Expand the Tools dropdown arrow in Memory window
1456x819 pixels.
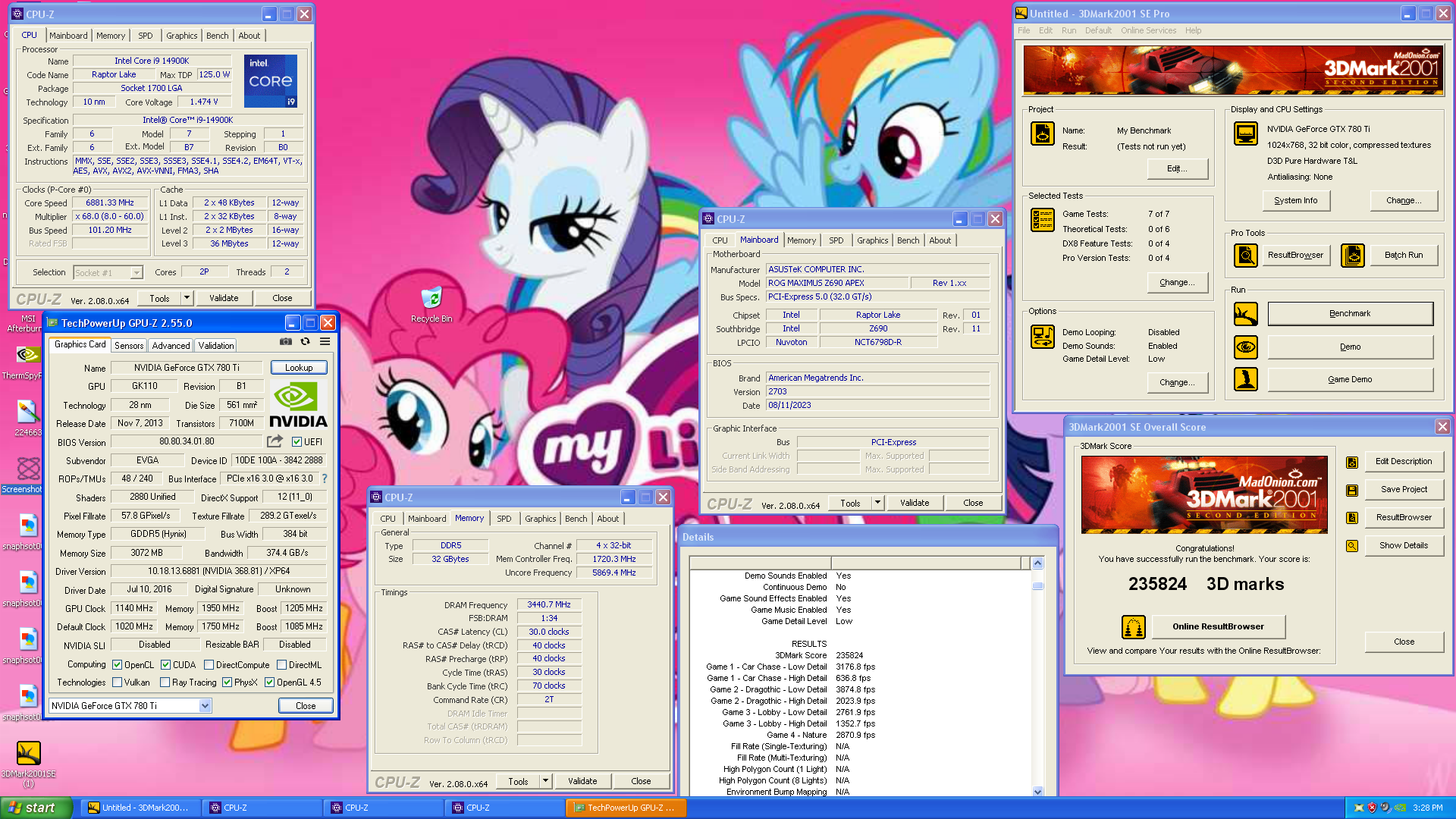click(x=545, y=781)
